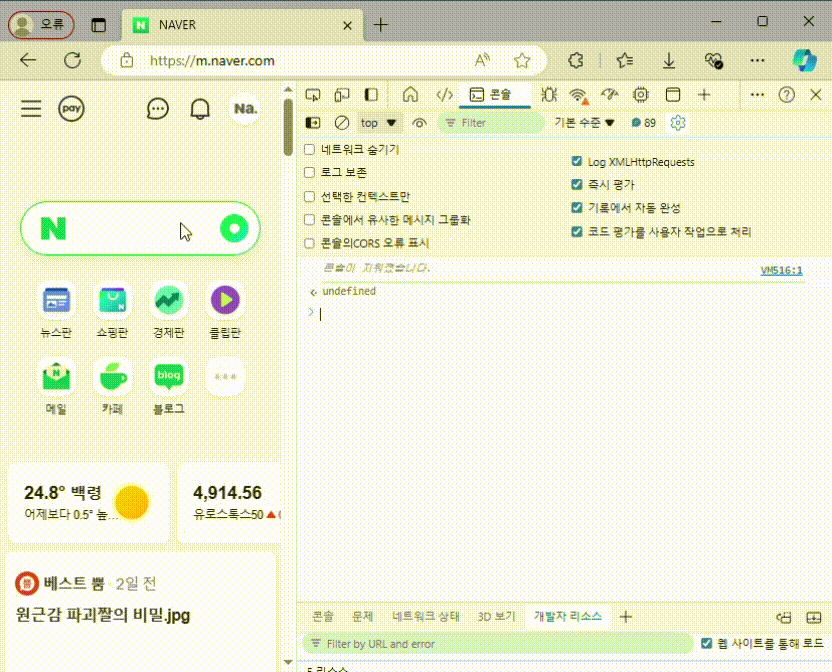Open the 경제판 shortcut
Viewport: 832px width, 672px height.
(169, 312)
